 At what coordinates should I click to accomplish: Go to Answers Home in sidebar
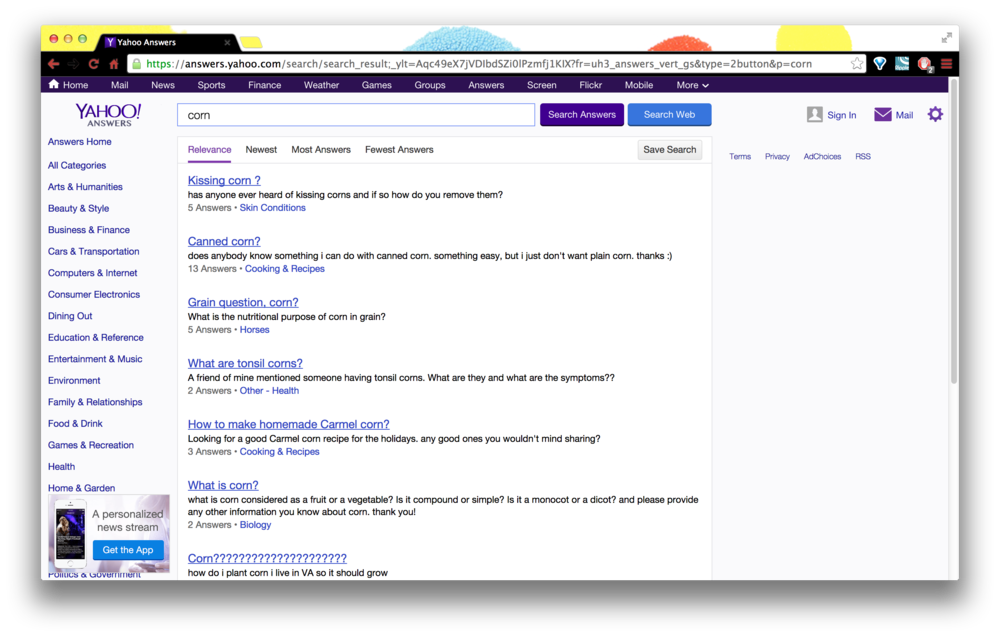point(80,142)
